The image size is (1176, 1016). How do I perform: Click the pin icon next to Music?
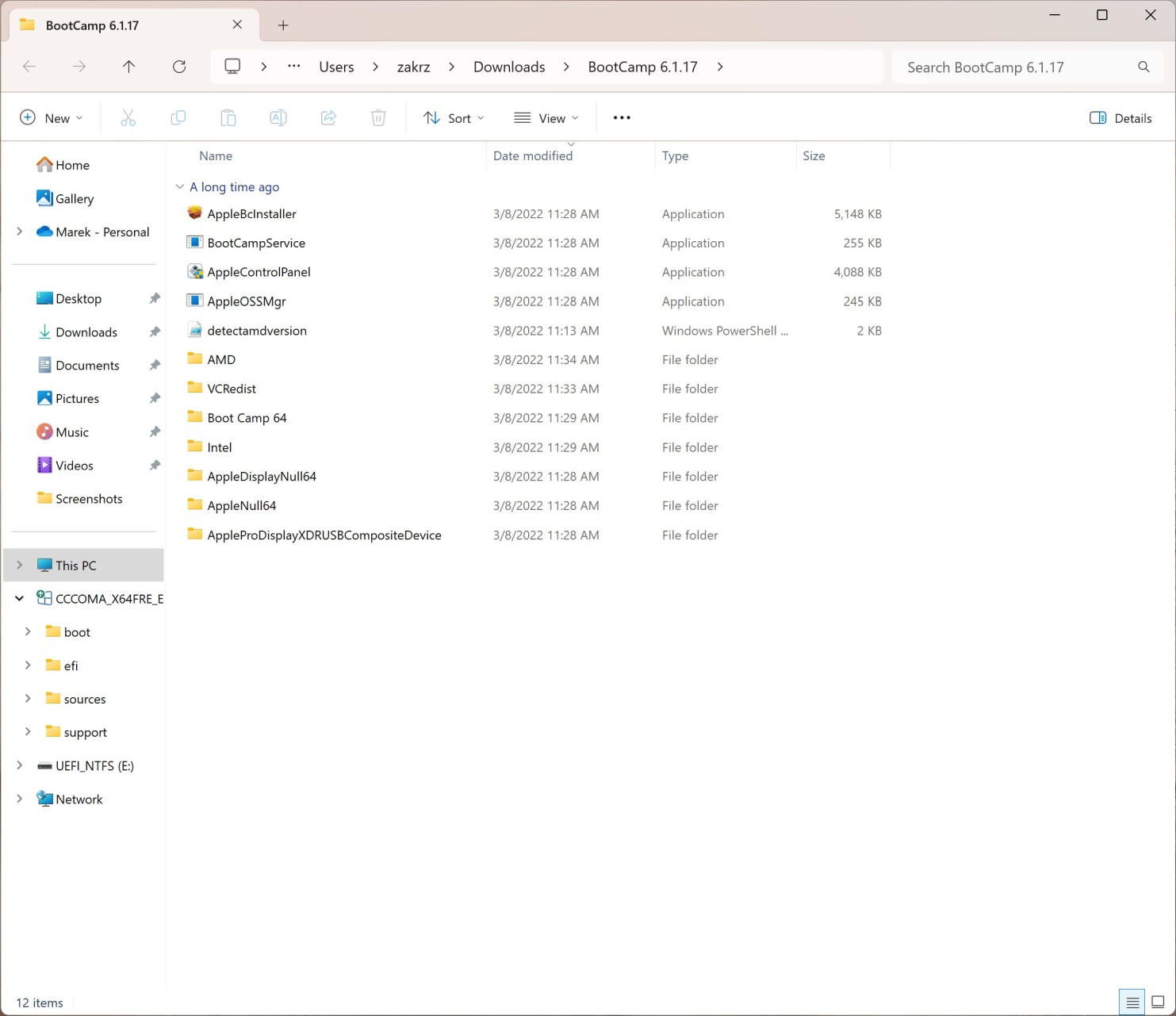[155, 431]
